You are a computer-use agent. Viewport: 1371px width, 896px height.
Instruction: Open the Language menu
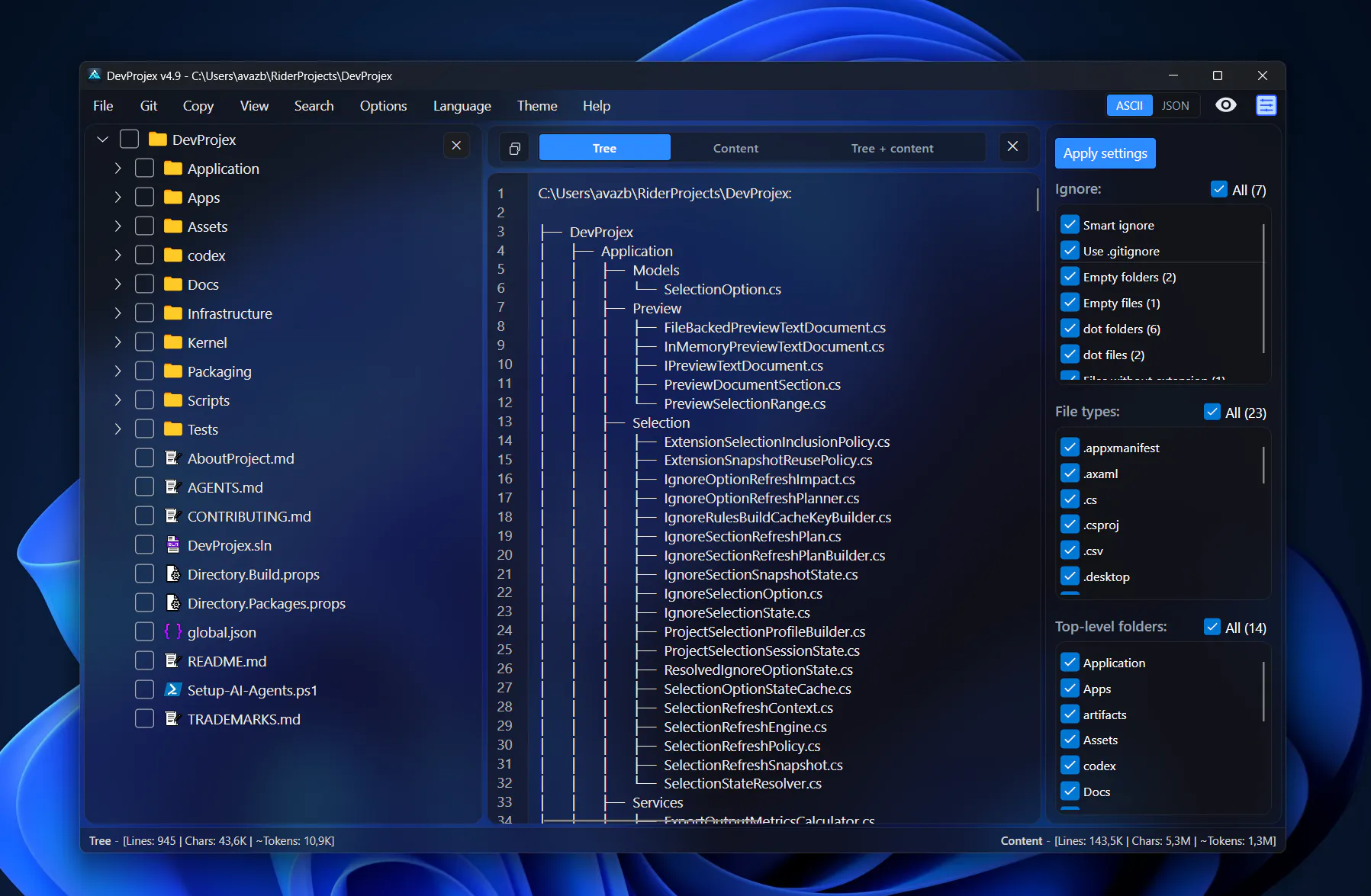pos(462,105)
